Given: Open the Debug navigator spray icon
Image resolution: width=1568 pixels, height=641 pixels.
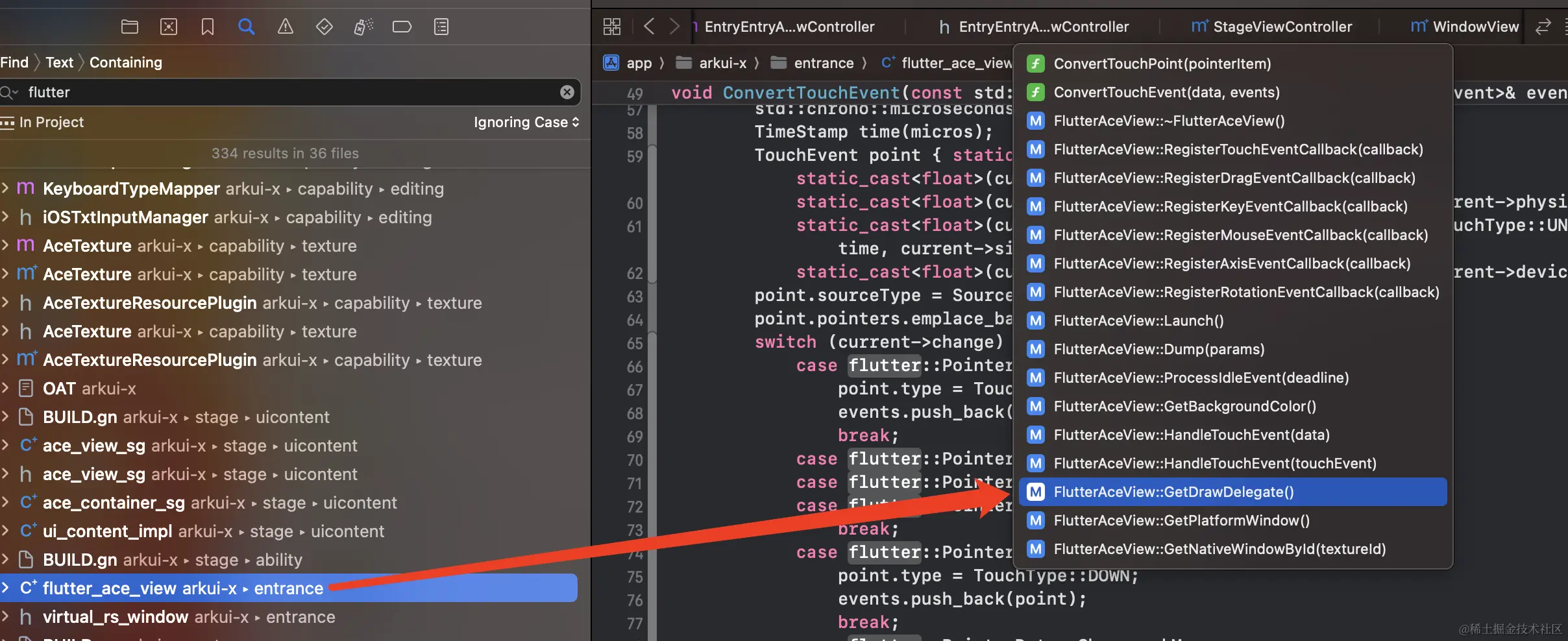Looking at the screenshot, I should pyautogui.click(x=363, y=27).
